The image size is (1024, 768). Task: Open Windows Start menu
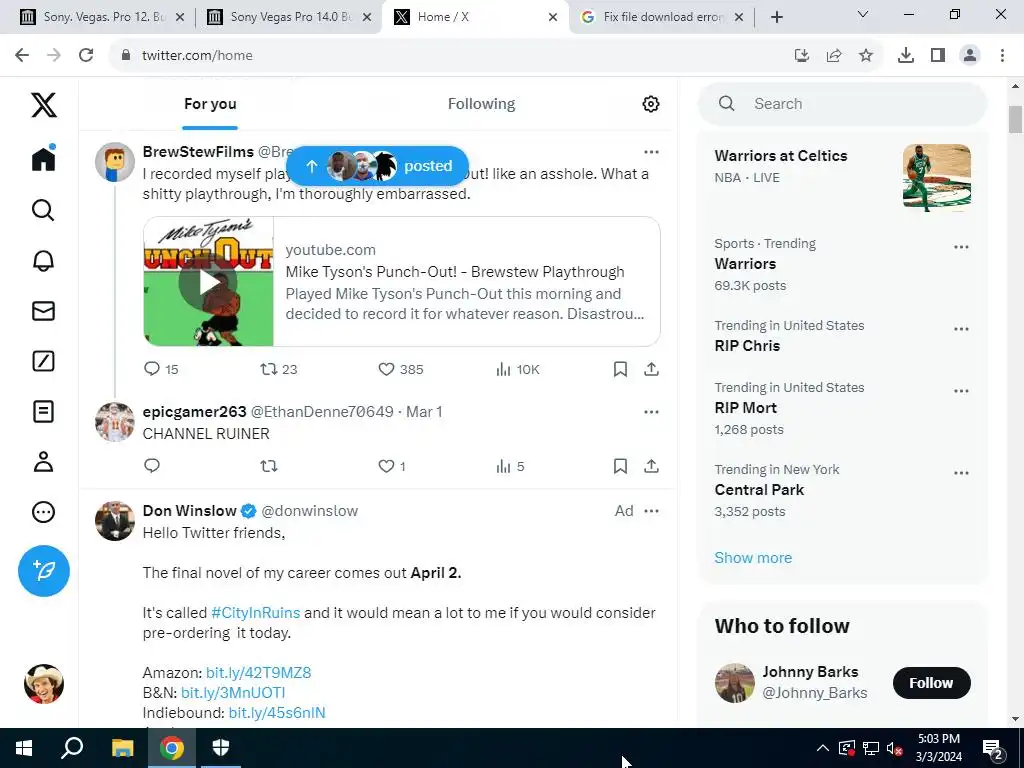tap(24, 748)
